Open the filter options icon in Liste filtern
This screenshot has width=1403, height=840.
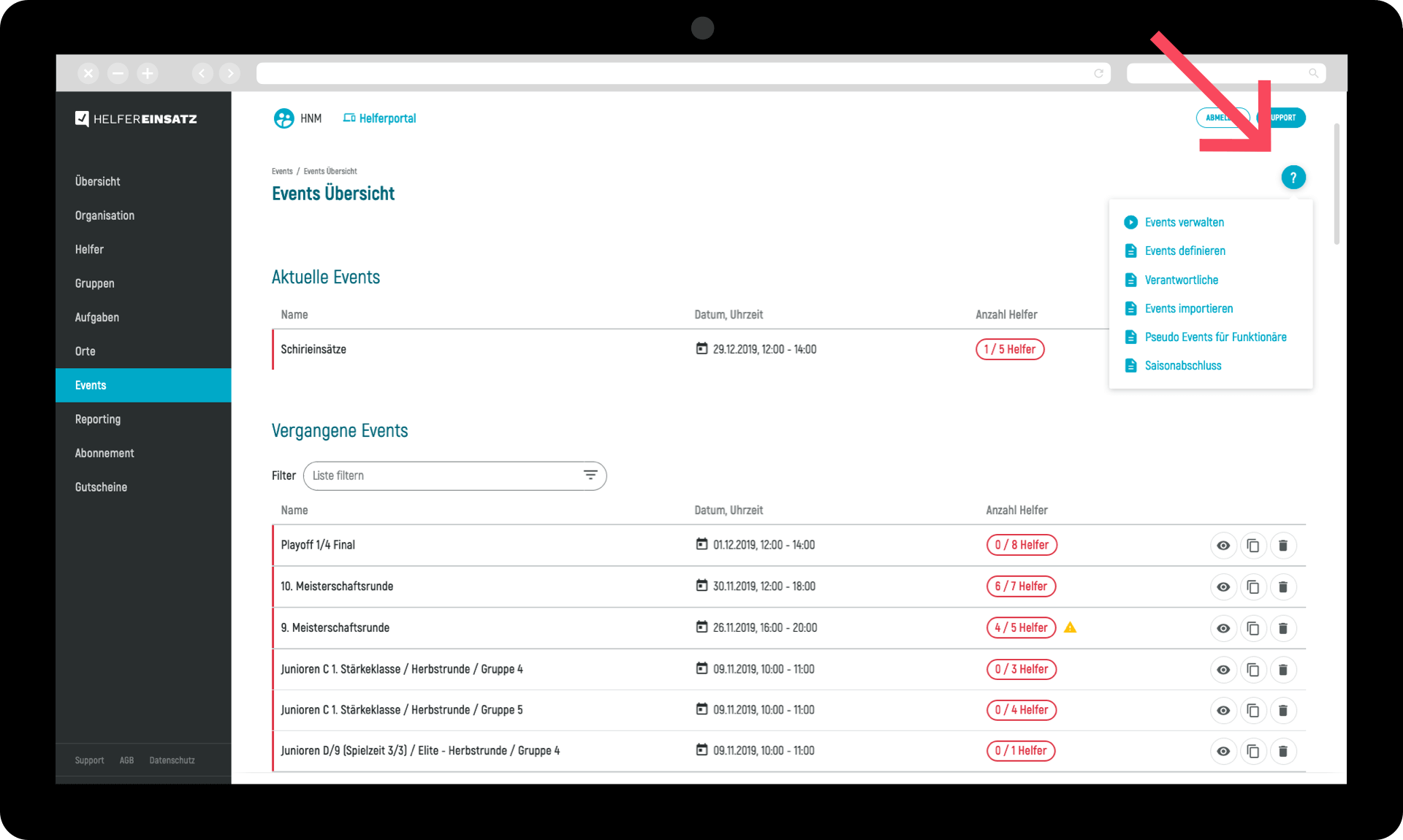click(x=590, y=476)
